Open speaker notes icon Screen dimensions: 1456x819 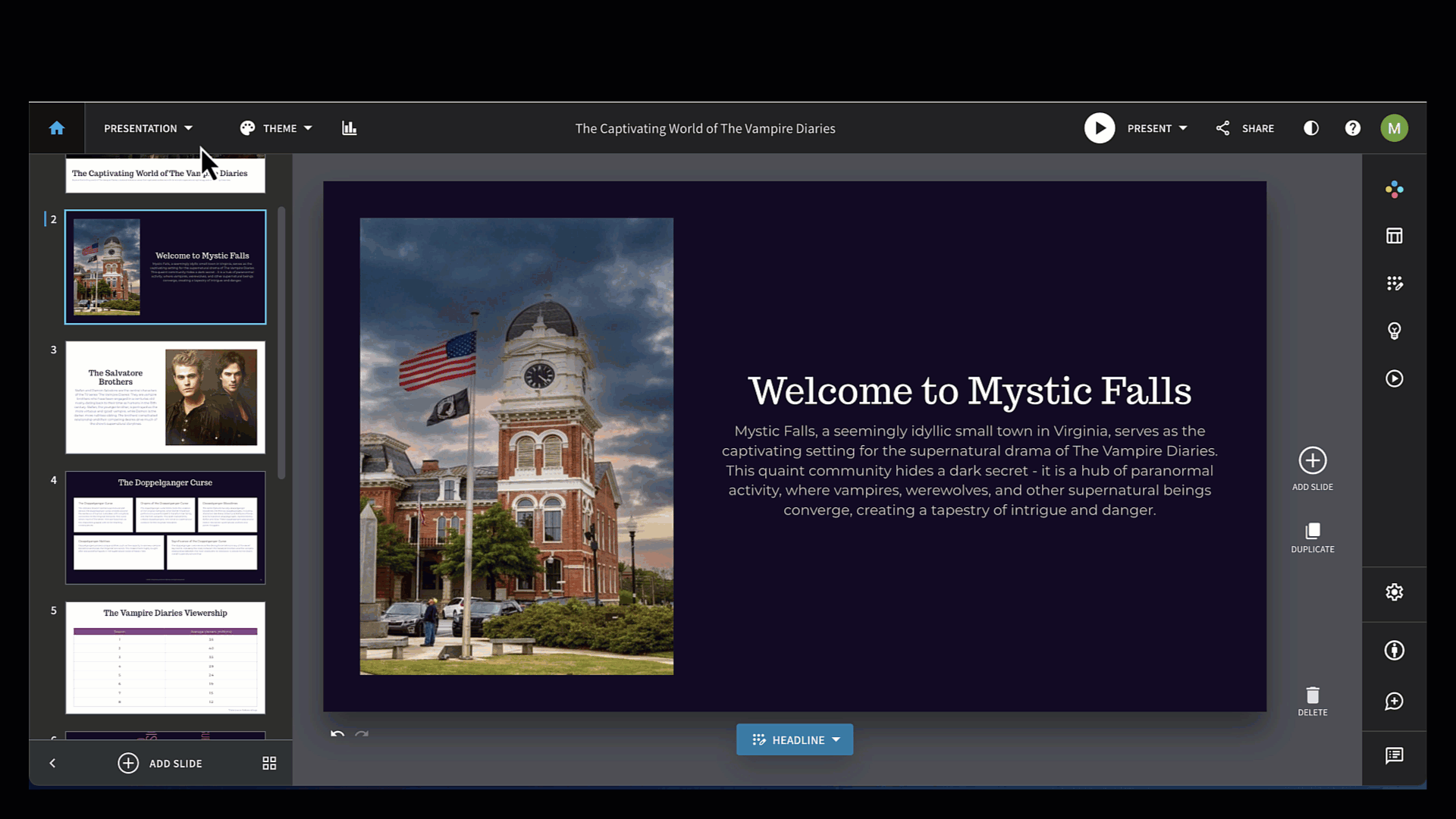(x=1394, y=755)
